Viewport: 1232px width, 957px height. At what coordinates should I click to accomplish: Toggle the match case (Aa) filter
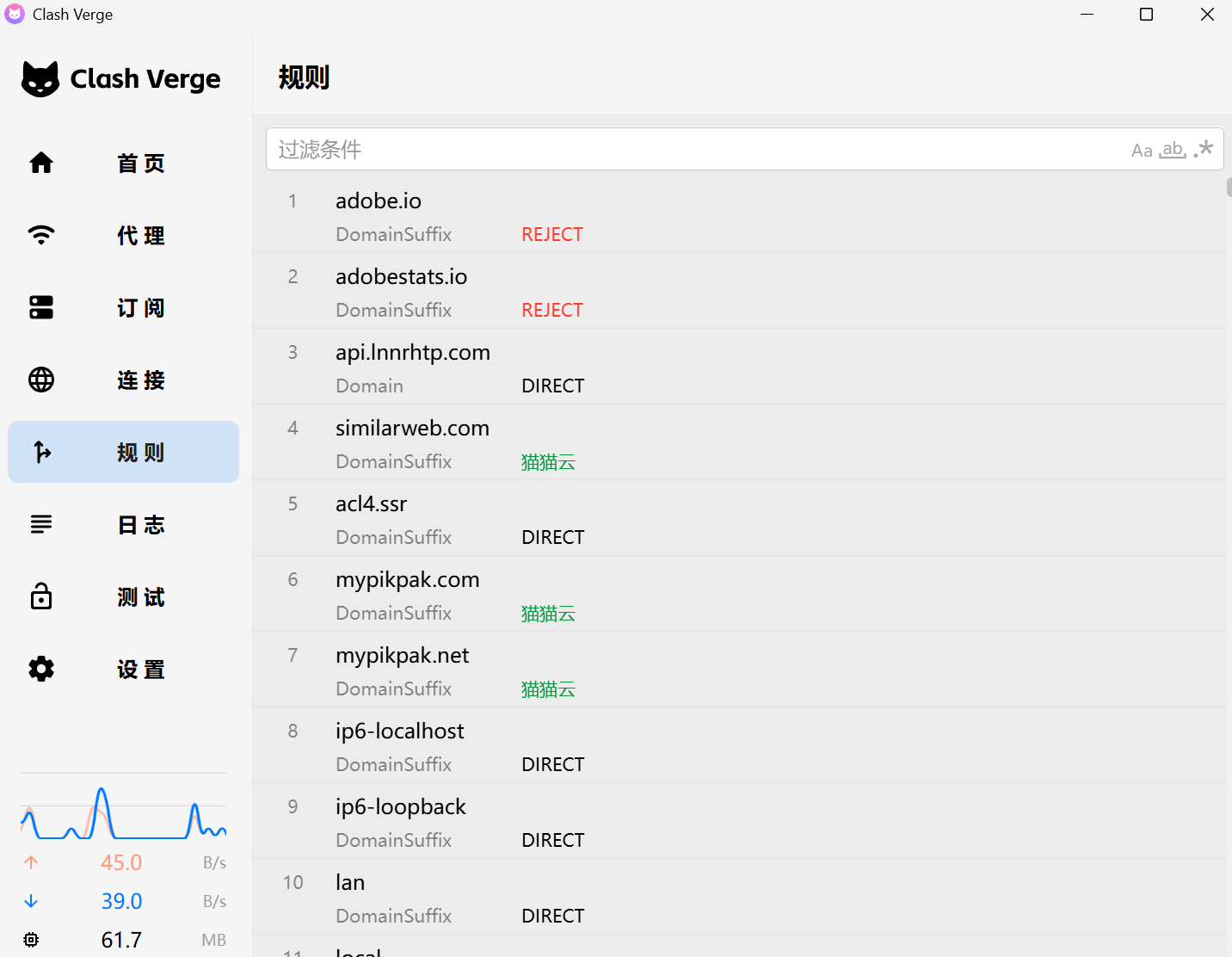(1141, 151)
